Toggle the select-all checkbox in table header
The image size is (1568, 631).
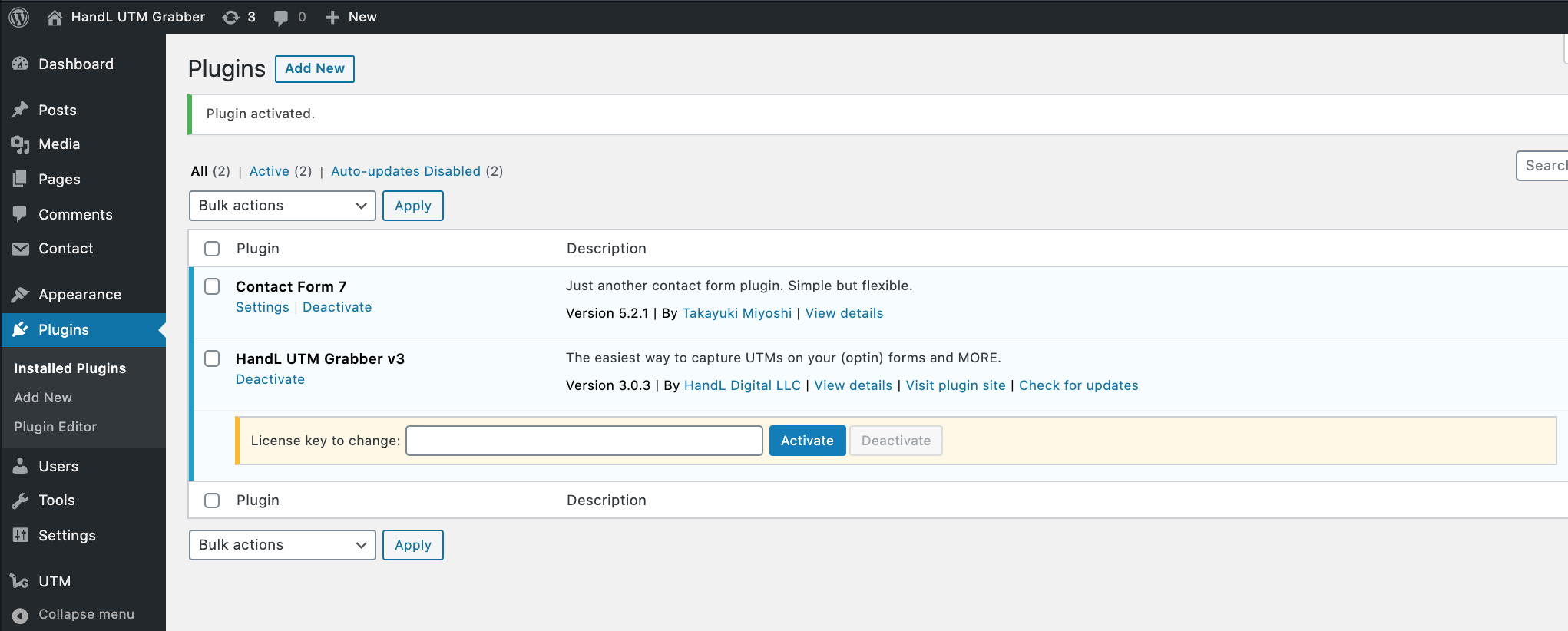(x=212, y=249)
